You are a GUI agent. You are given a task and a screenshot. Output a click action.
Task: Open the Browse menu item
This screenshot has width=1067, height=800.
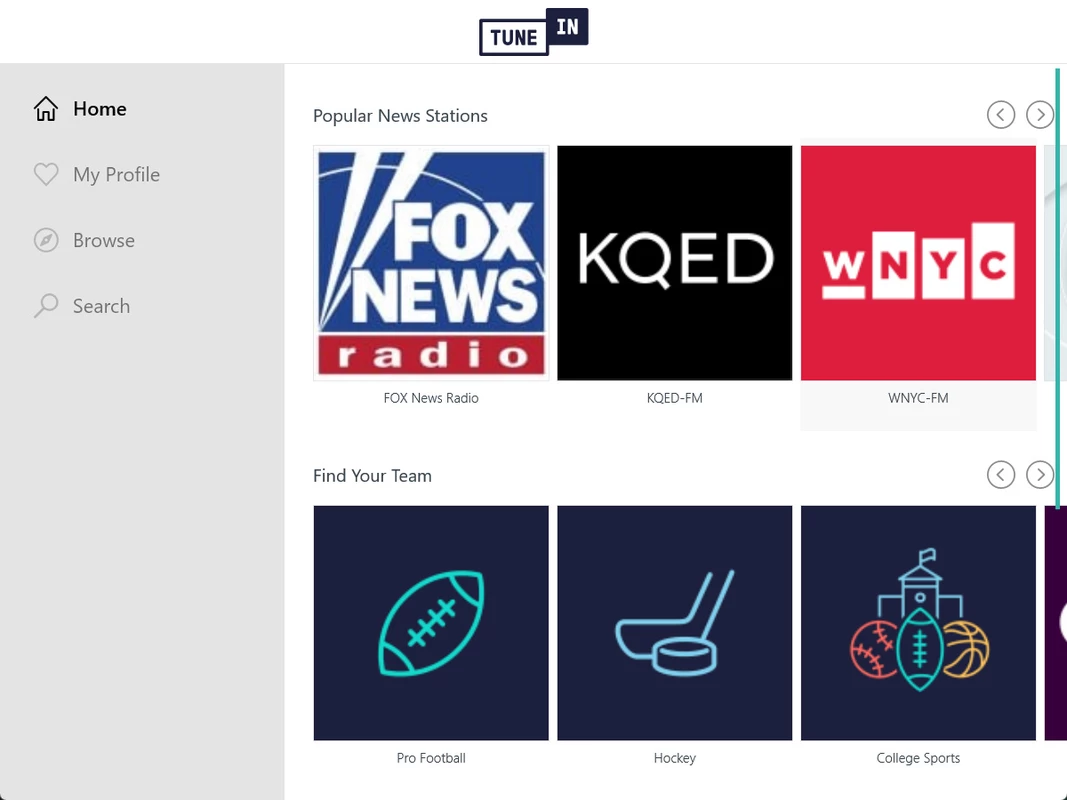pyautogui.click(x=104, y=240)
